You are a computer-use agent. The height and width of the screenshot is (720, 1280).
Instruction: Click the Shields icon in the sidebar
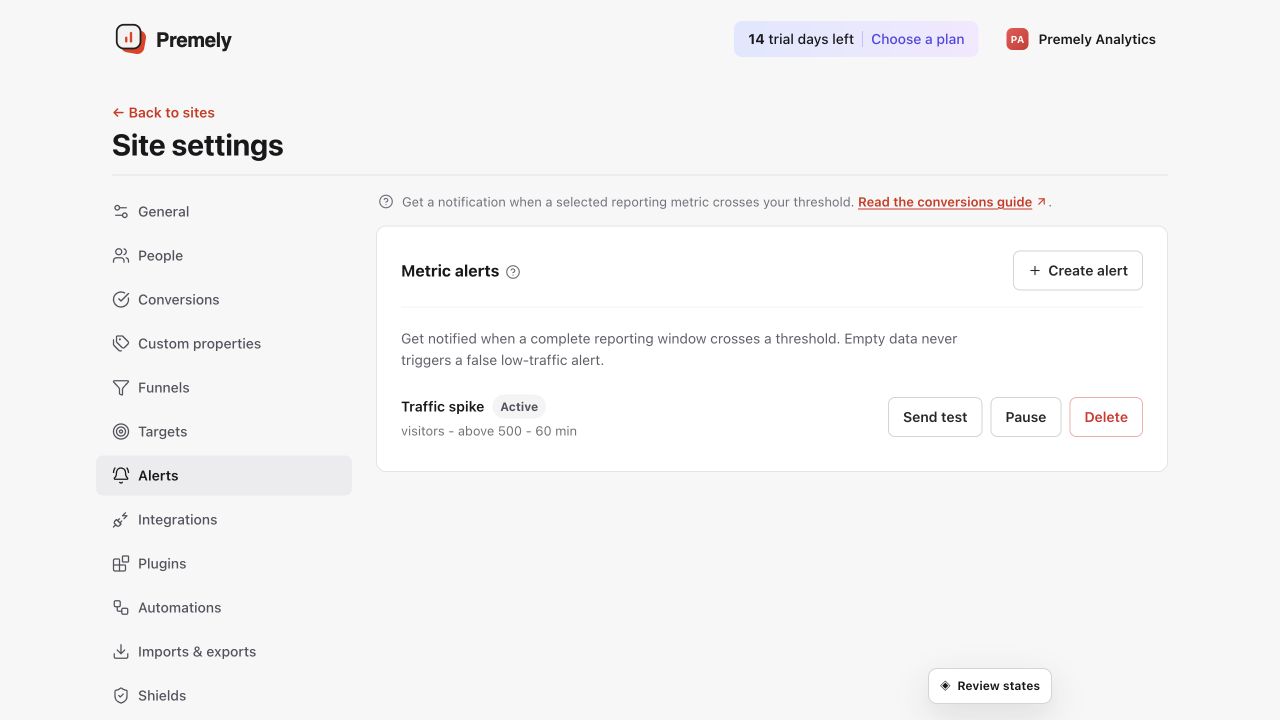(x=121, y=696)
